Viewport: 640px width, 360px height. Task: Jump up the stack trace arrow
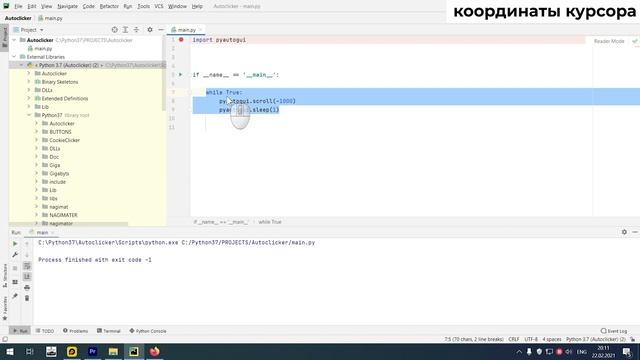(27, 244)
